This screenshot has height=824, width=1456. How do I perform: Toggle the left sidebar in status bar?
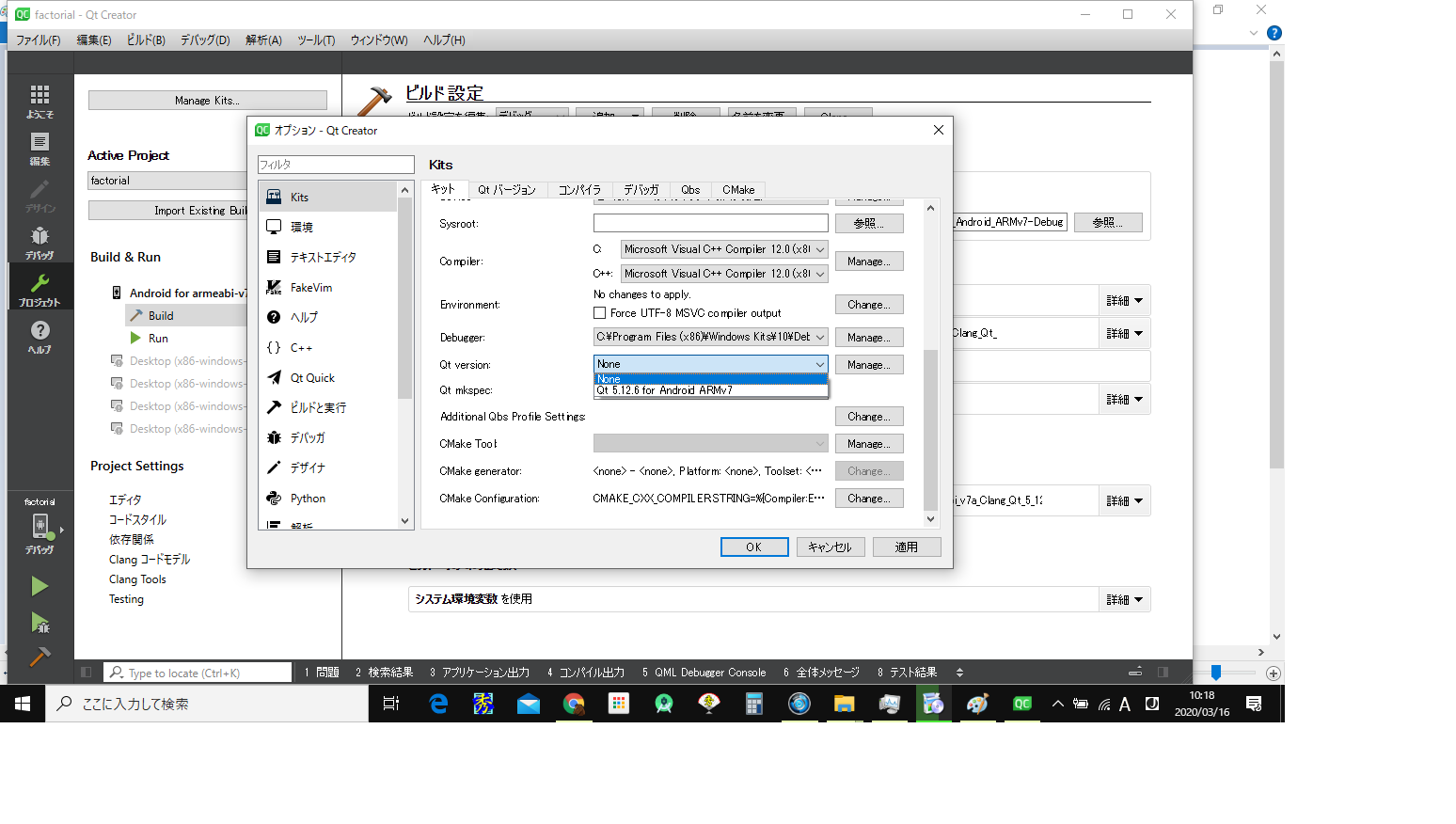pyautogui.click(x=87, y=673)
